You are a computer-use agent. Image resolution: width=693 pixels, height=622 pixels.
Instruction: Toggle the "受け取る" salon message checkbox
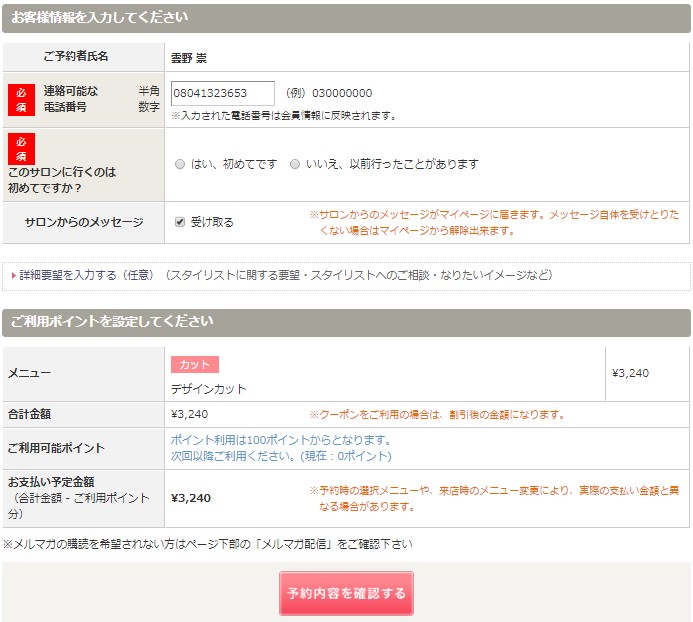(x=180, y=222)
